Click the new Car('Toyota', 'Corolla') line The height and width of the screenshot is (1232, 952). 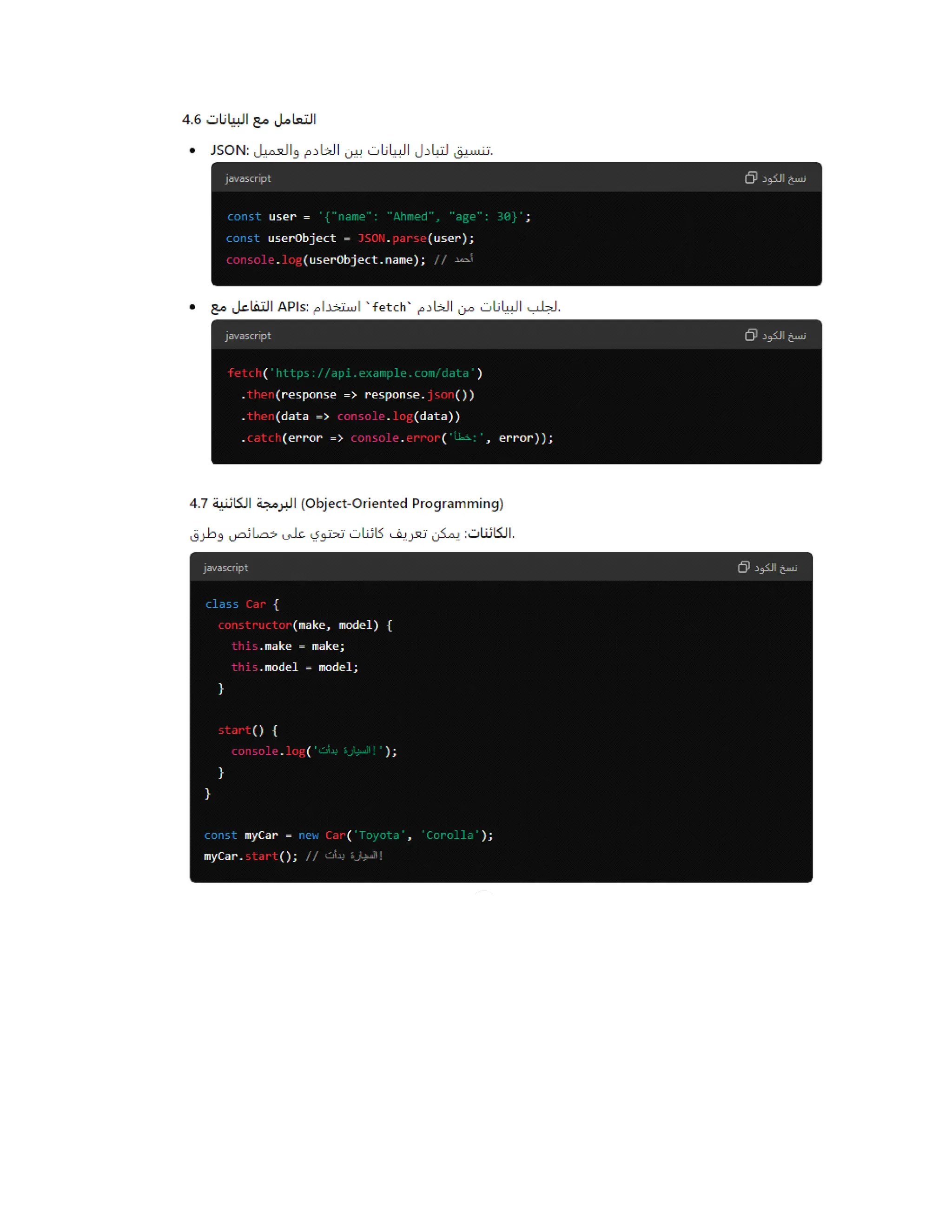click(348, 835)
